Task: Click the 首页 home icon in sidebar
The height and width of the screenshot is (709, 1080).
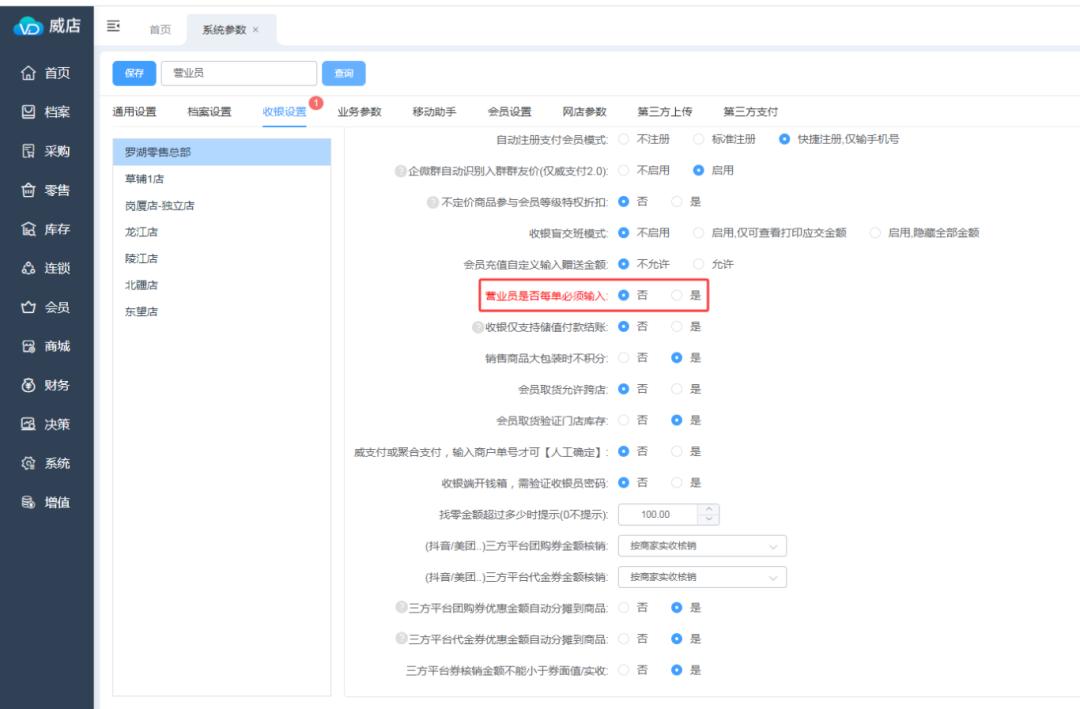Action: 28,73
